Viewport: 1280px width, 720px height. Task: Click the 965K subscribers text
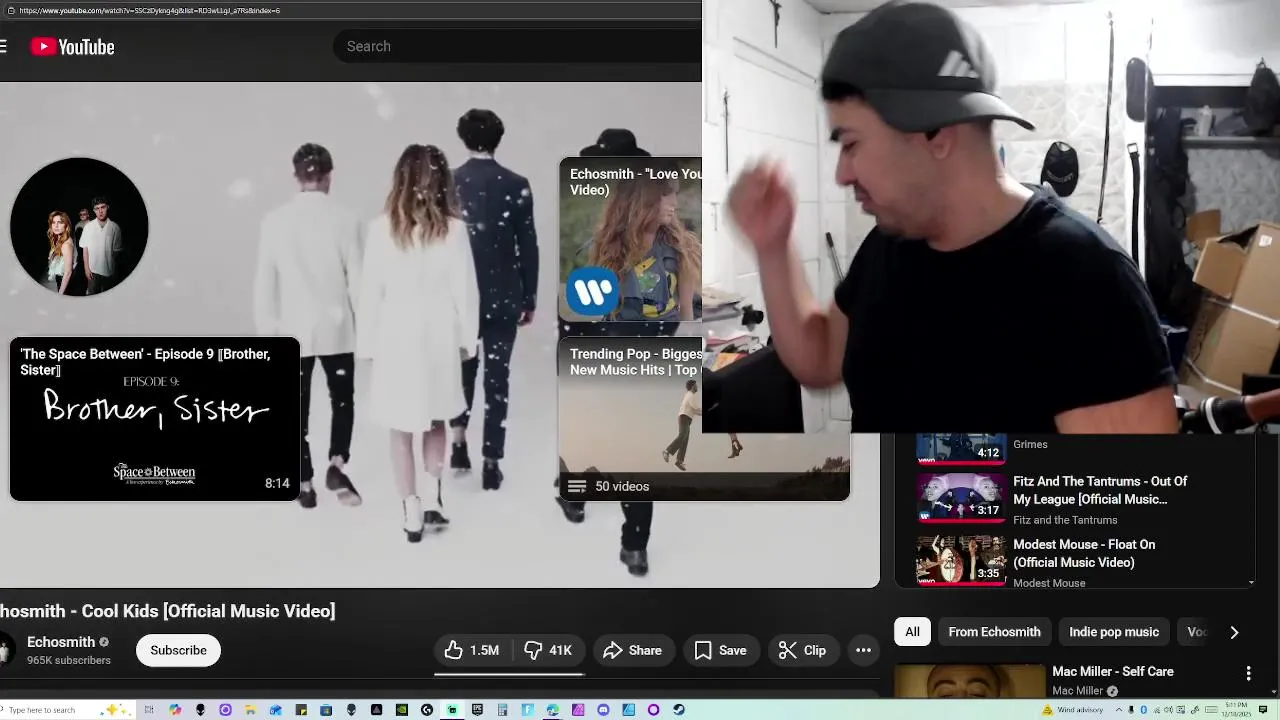(x=69, y=660)
